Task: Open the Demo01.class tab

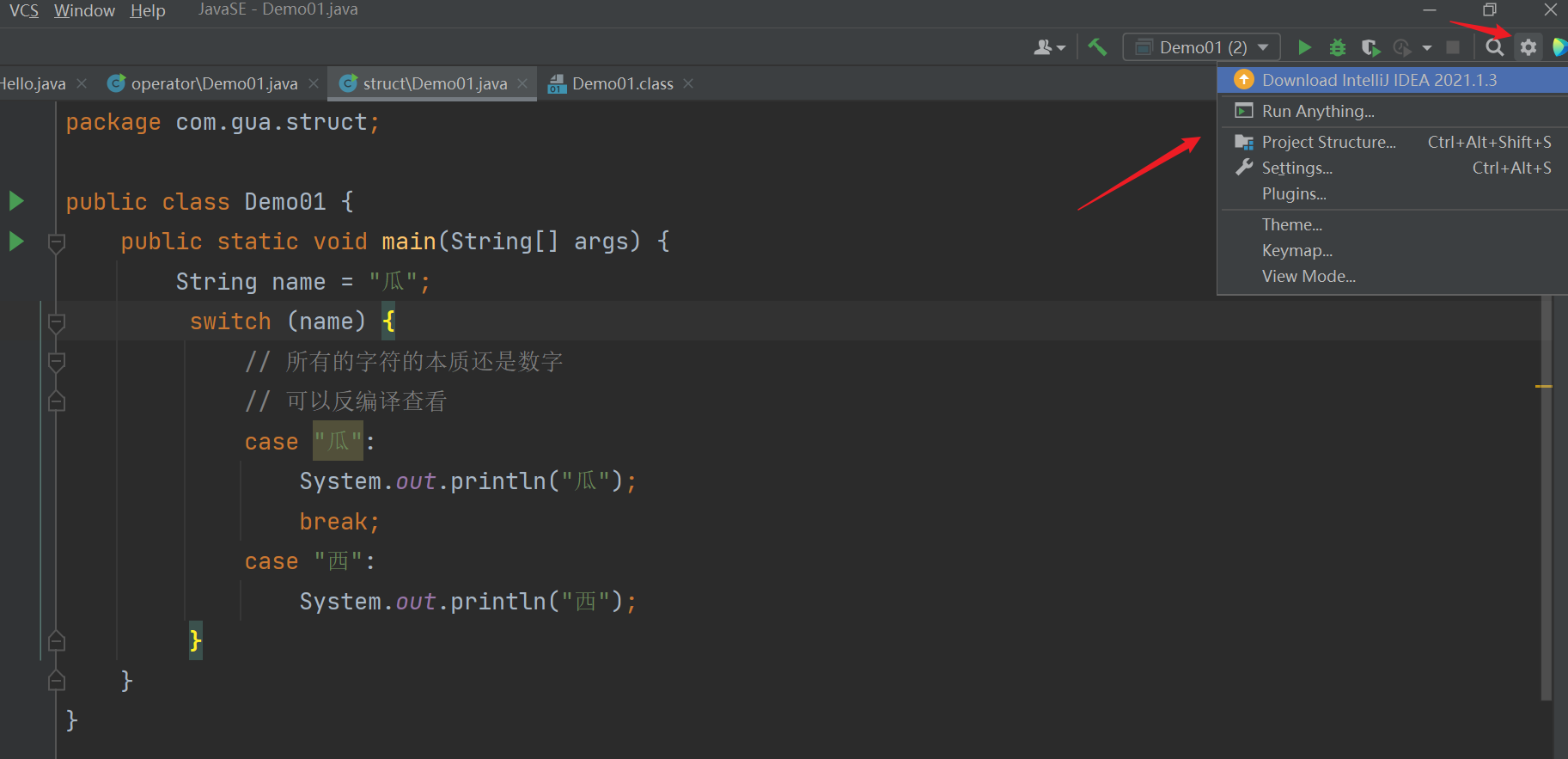Action: click(622, 83)
